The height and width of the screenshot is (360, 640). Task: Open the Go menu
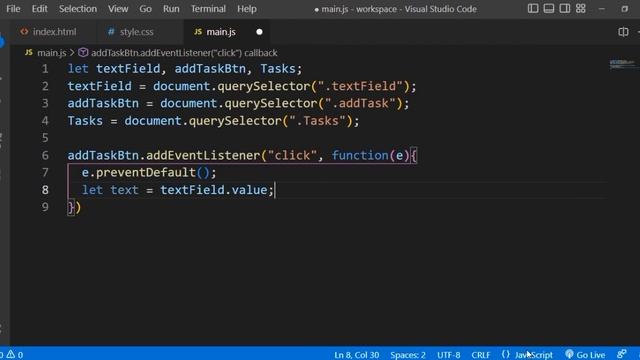(x=145, y=9)
